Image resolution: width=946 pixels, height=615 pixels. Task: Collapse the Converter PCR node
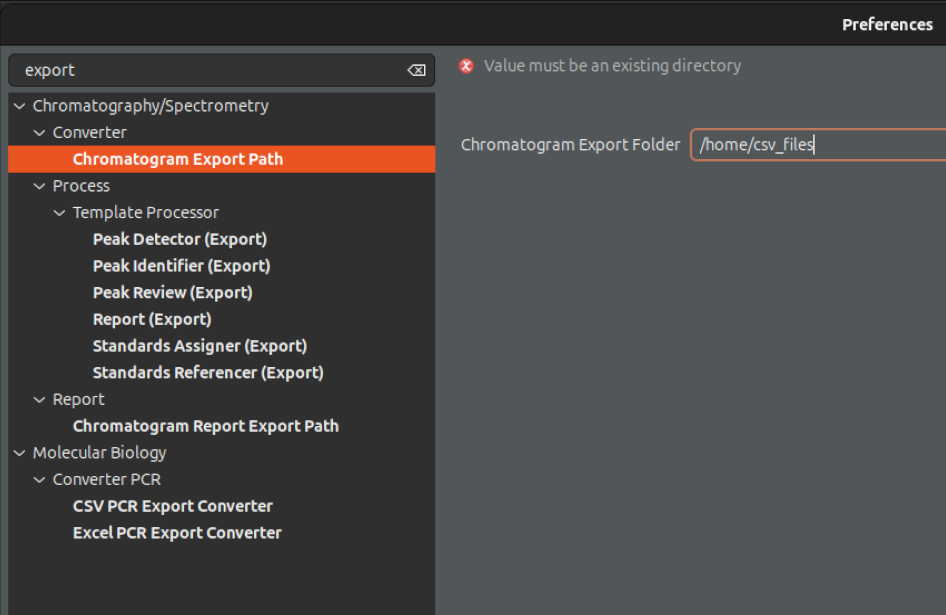(40, 480)
